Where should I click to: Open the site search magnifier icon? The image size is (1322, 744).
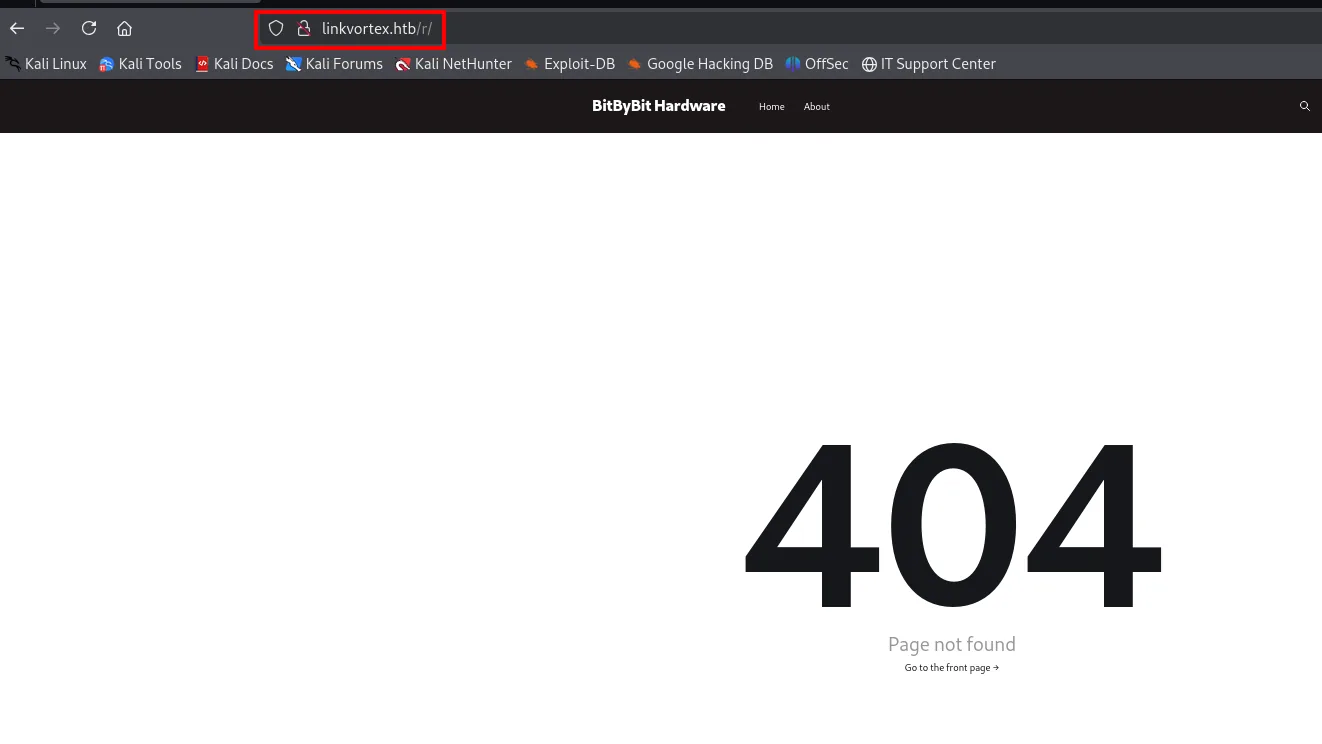tap(1304, 106)
